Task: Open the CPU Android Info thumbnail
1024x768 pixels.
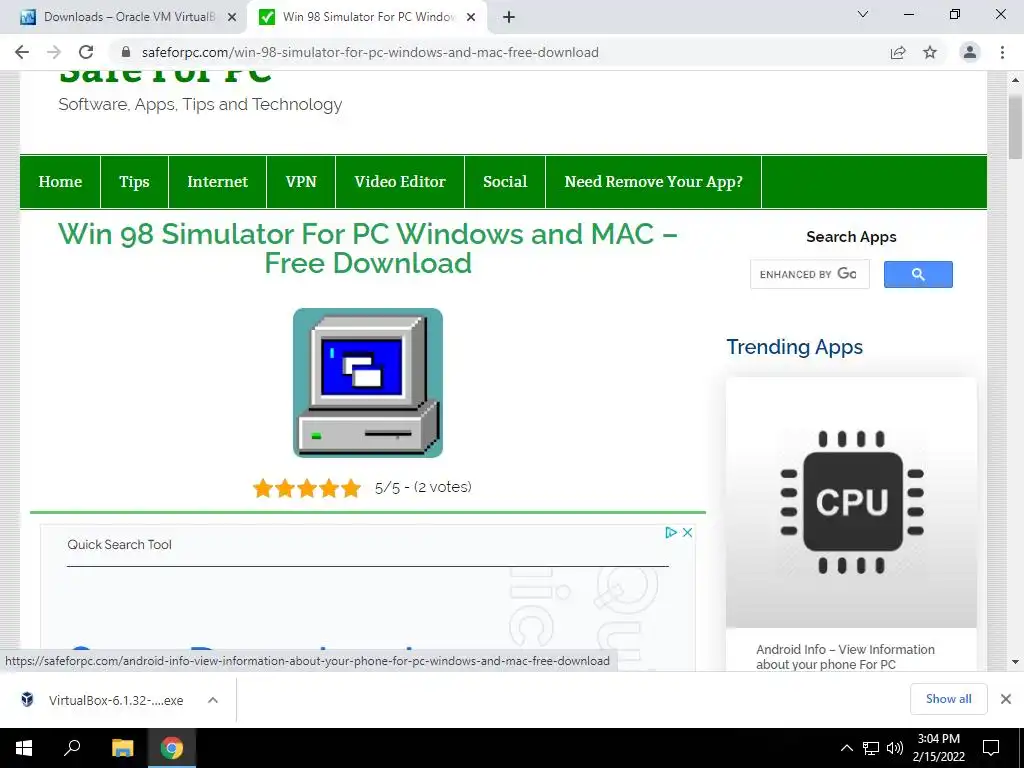Action: pyautogui.click(x=851, y=502)
